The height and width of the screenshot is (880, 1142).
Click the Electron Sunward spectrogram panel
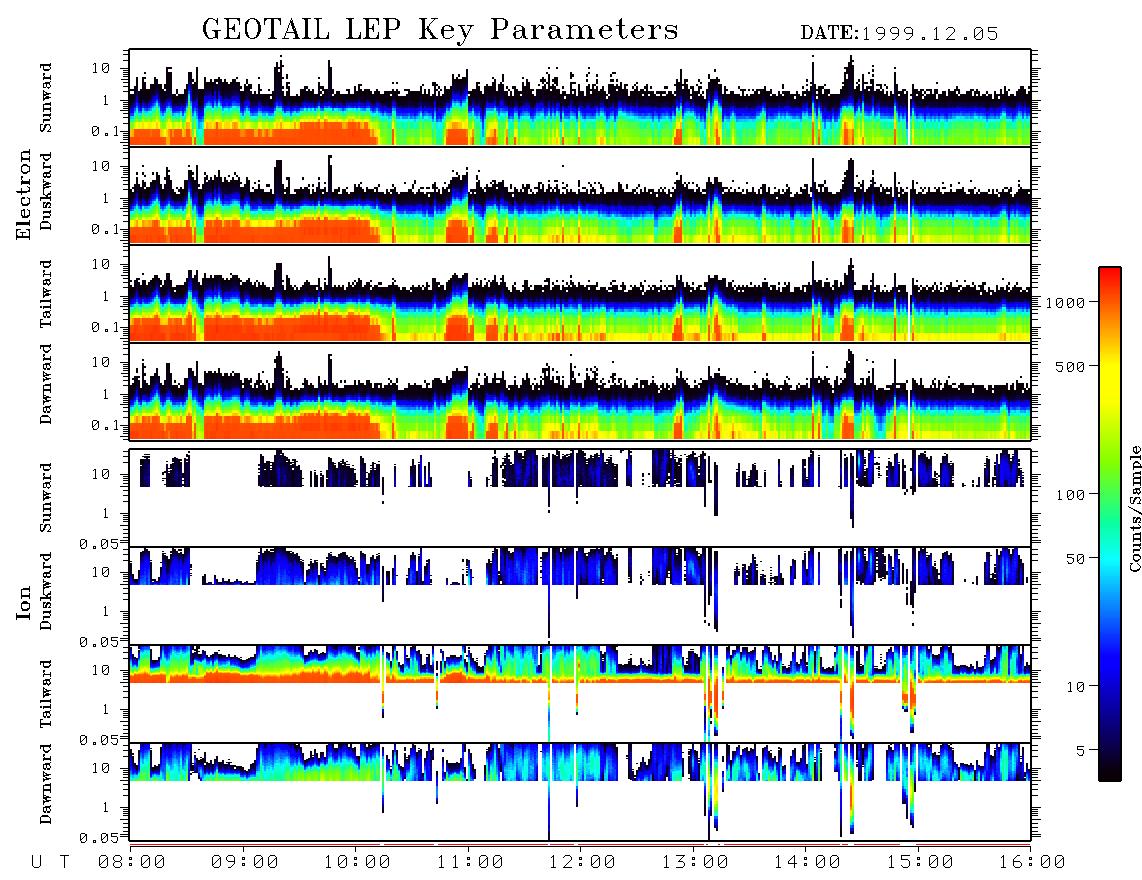580,98
